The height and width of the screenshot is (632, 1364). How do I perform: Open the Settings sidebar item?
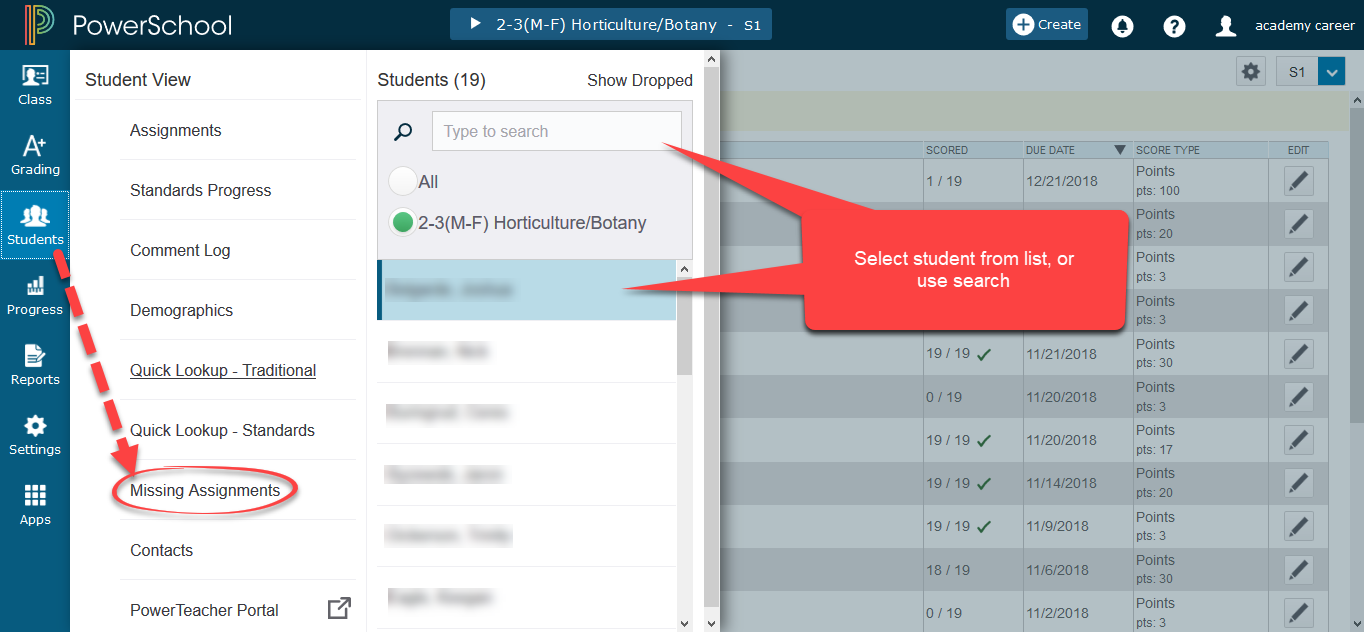tap(35, 435)
